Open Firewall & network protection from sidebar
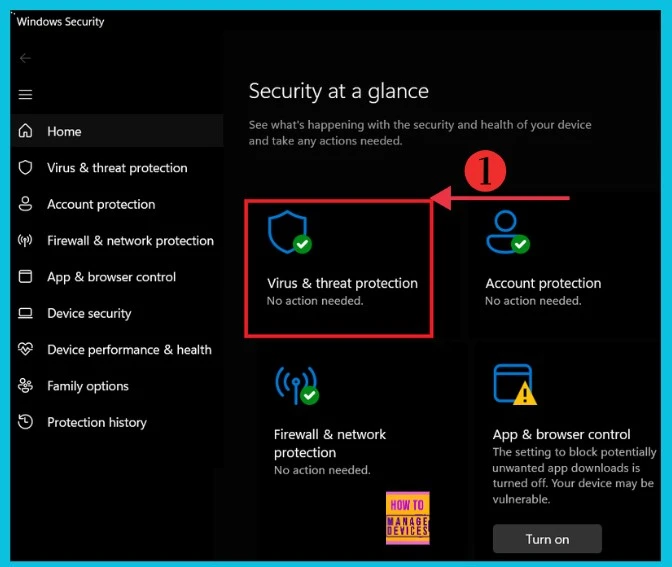The height and width of the screenshot is (567, 672). pyautogui.click(x=117, y=240)
